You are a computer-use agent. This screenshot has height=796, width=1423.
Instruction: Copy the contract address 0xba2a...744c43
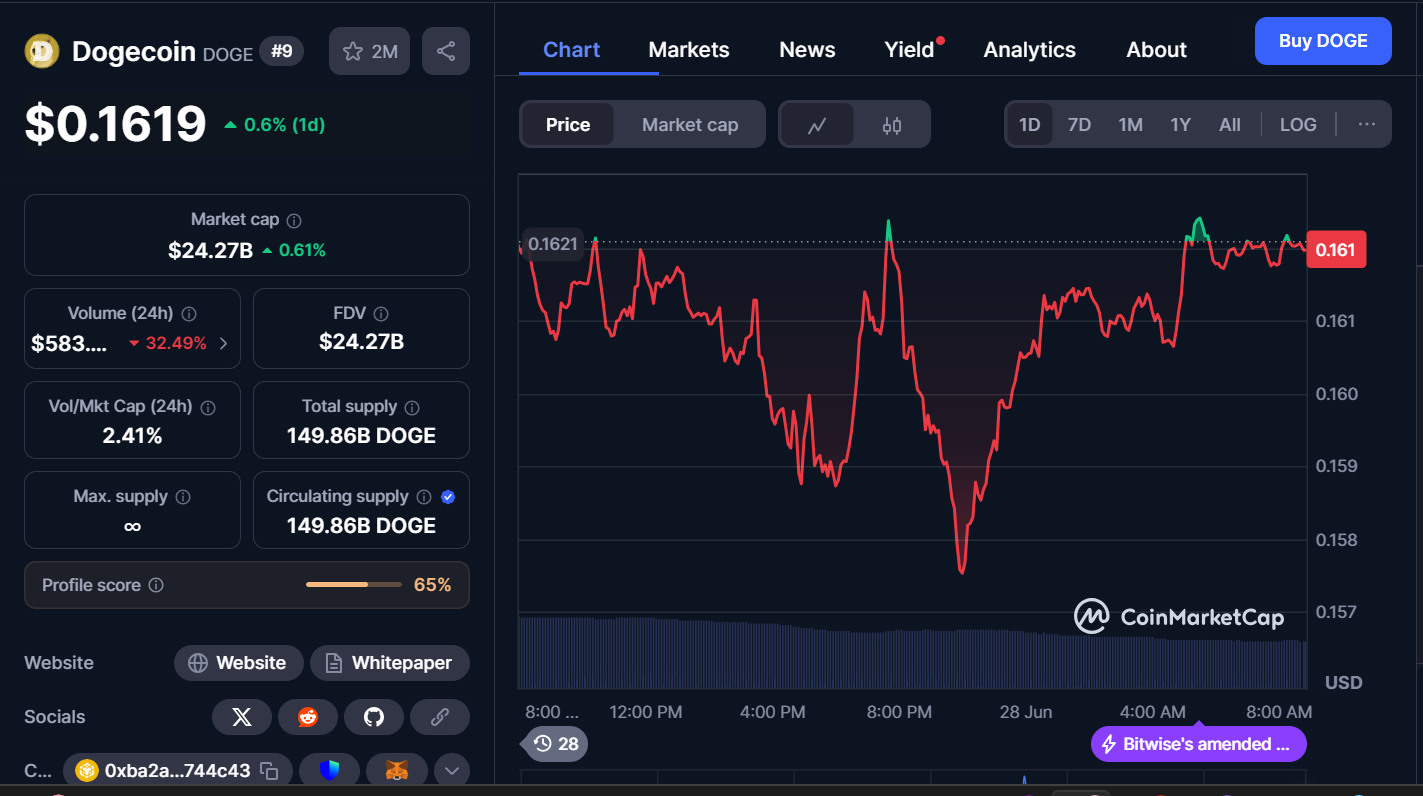[269, 771]
